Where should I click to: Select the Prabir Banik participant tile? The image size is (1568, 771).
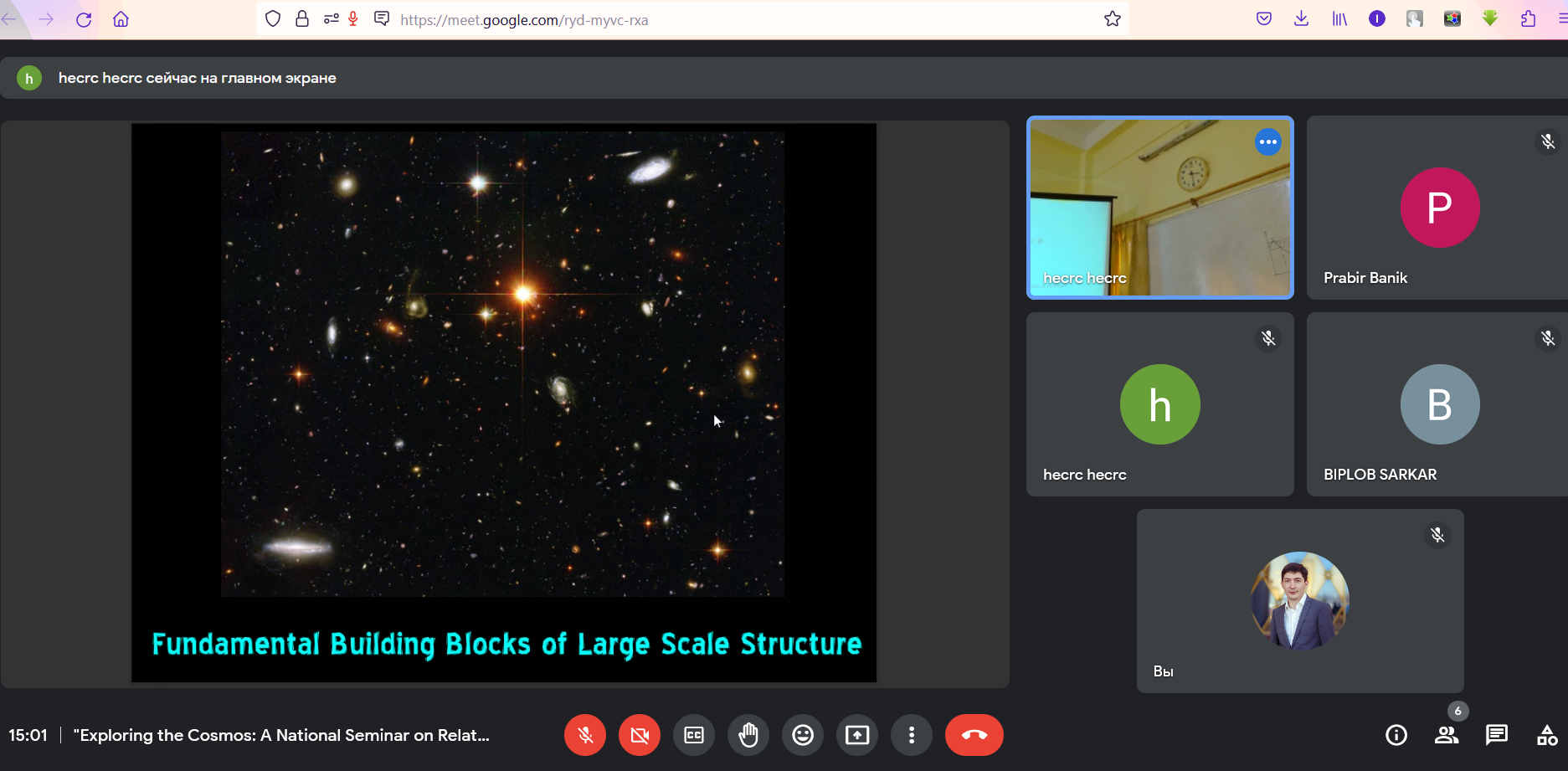click(1438, 208)
